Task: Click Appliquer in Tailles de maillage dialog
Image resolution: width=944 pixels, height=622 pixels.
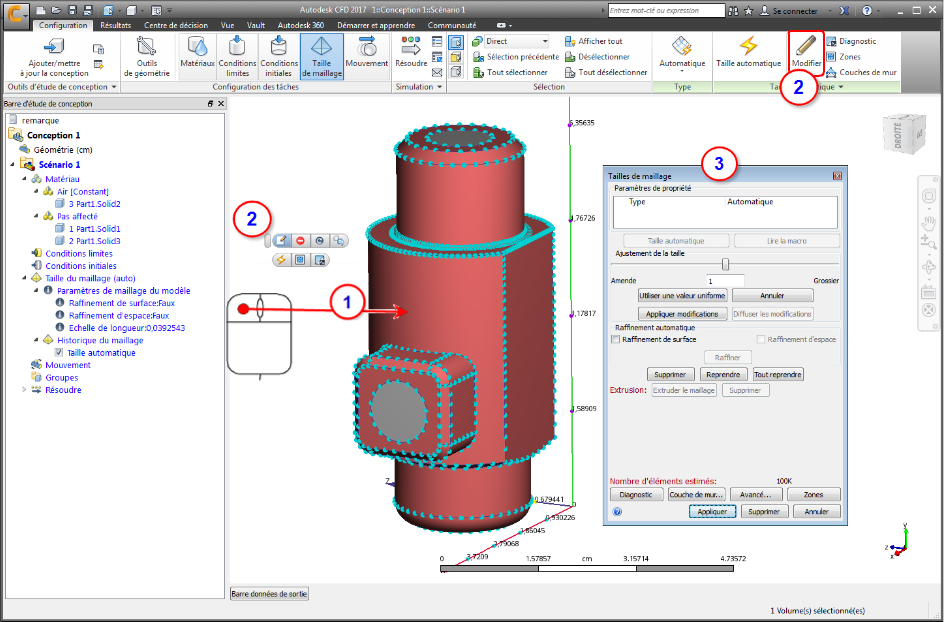Action: 712,511
